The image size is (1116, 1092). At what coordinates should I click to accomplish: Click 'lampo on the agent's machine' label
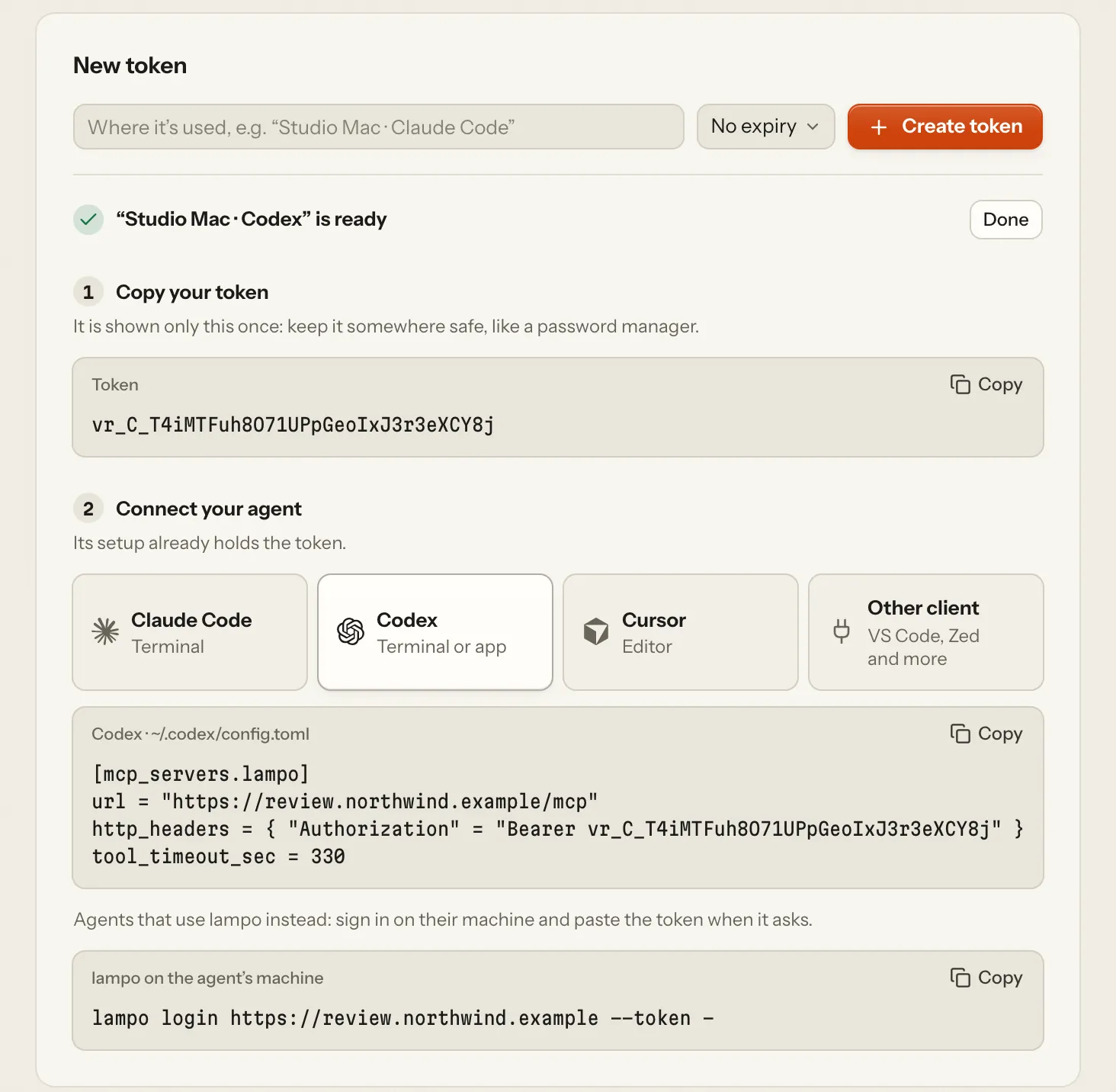click(207, 978)
